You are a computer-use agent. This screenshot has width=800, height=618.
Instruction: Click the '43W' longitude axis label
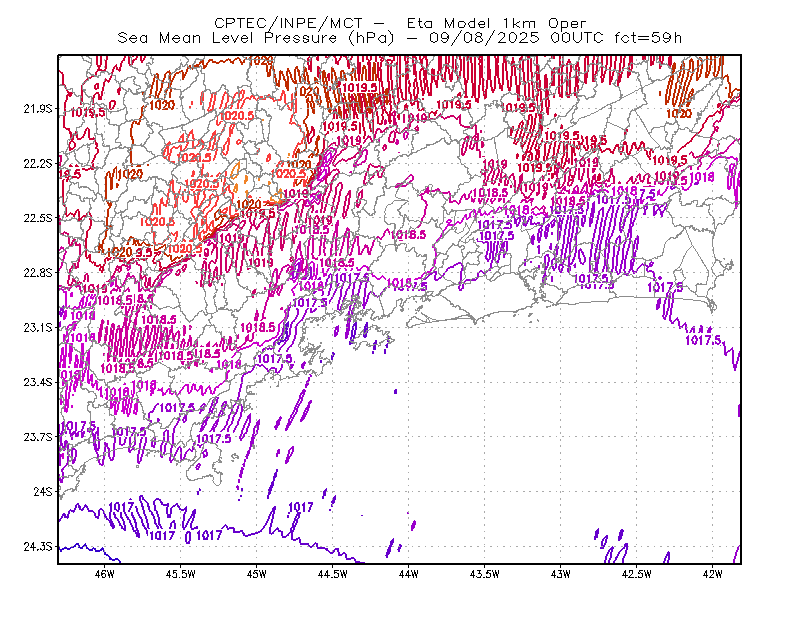click(x=561, y=574)
